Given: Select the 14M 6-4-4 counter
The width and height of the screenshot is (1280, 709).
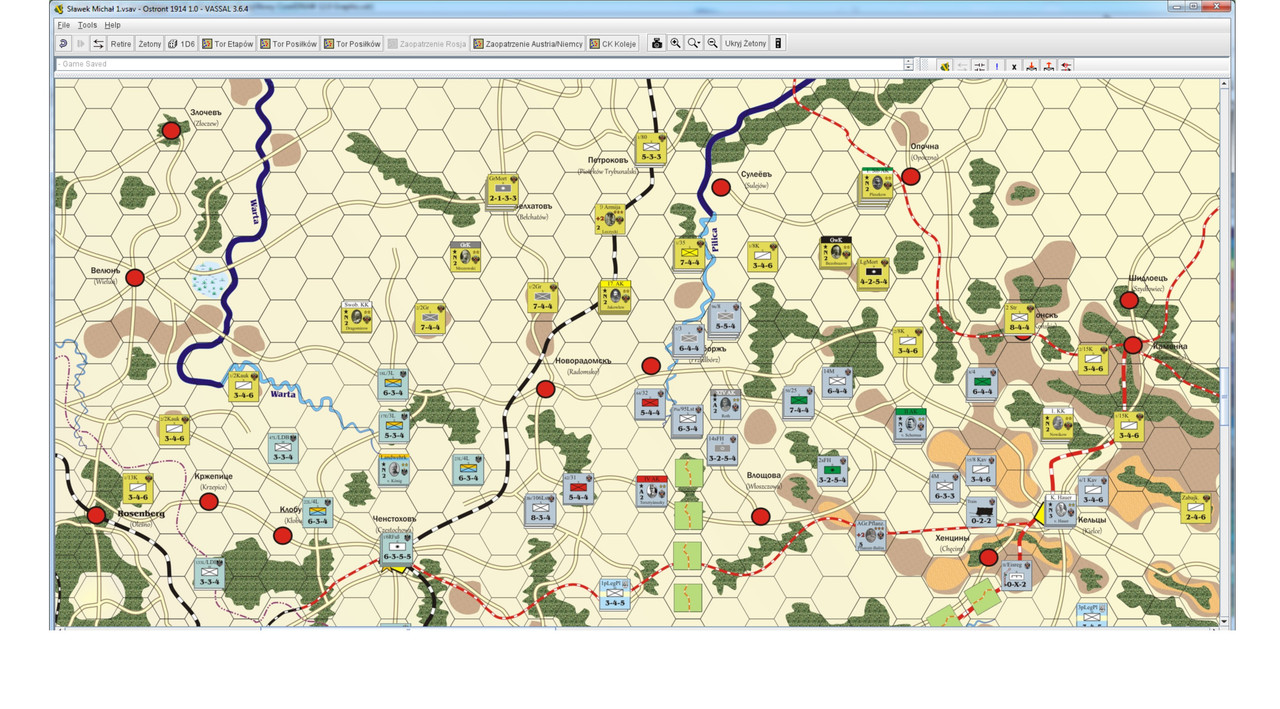Looking at the screenshot, I should (x=836, y=383).
